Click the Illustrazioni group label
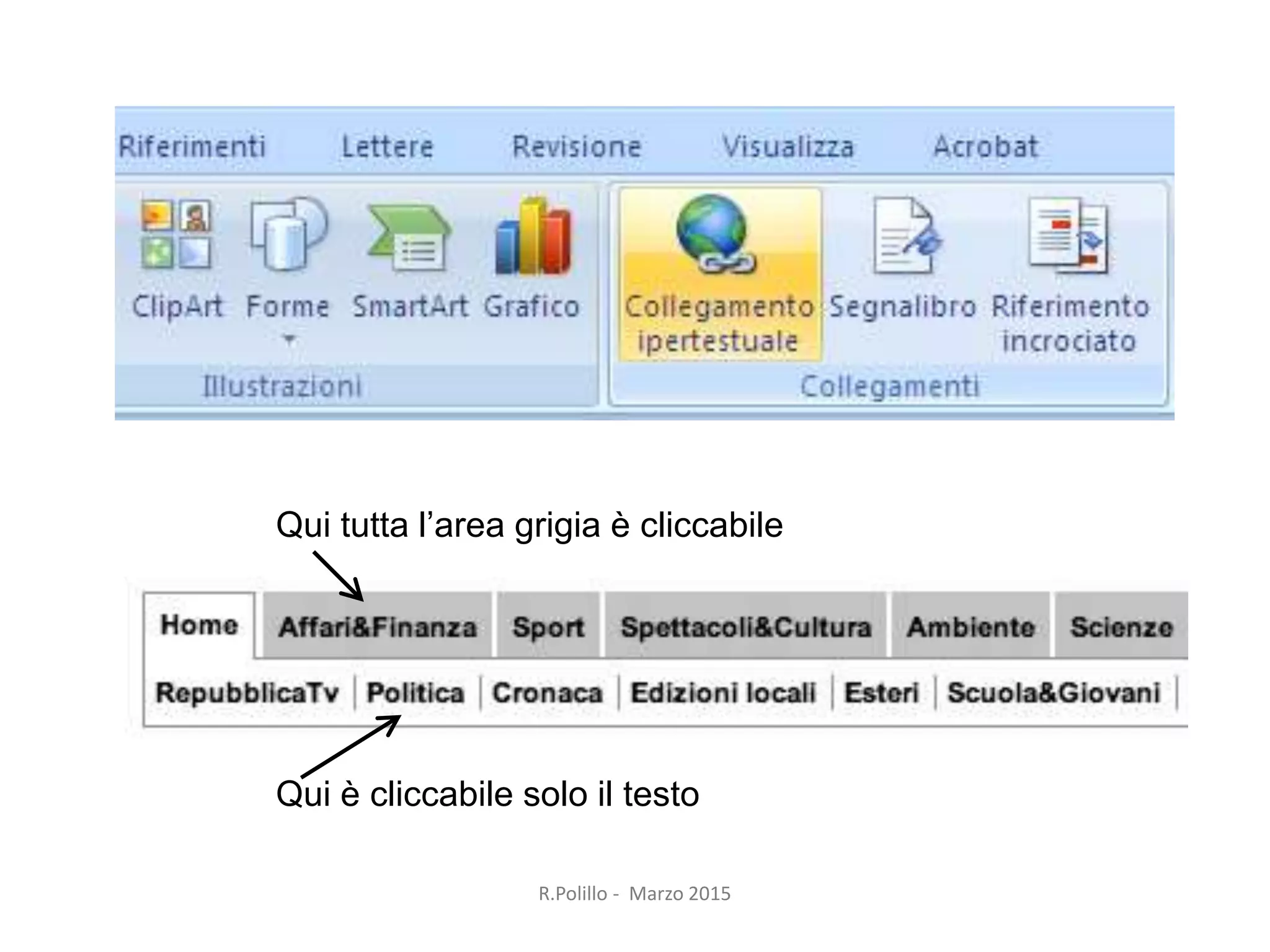Image resolution: width=1270 pixels, height=952 pixels. [x=282, y=386]
